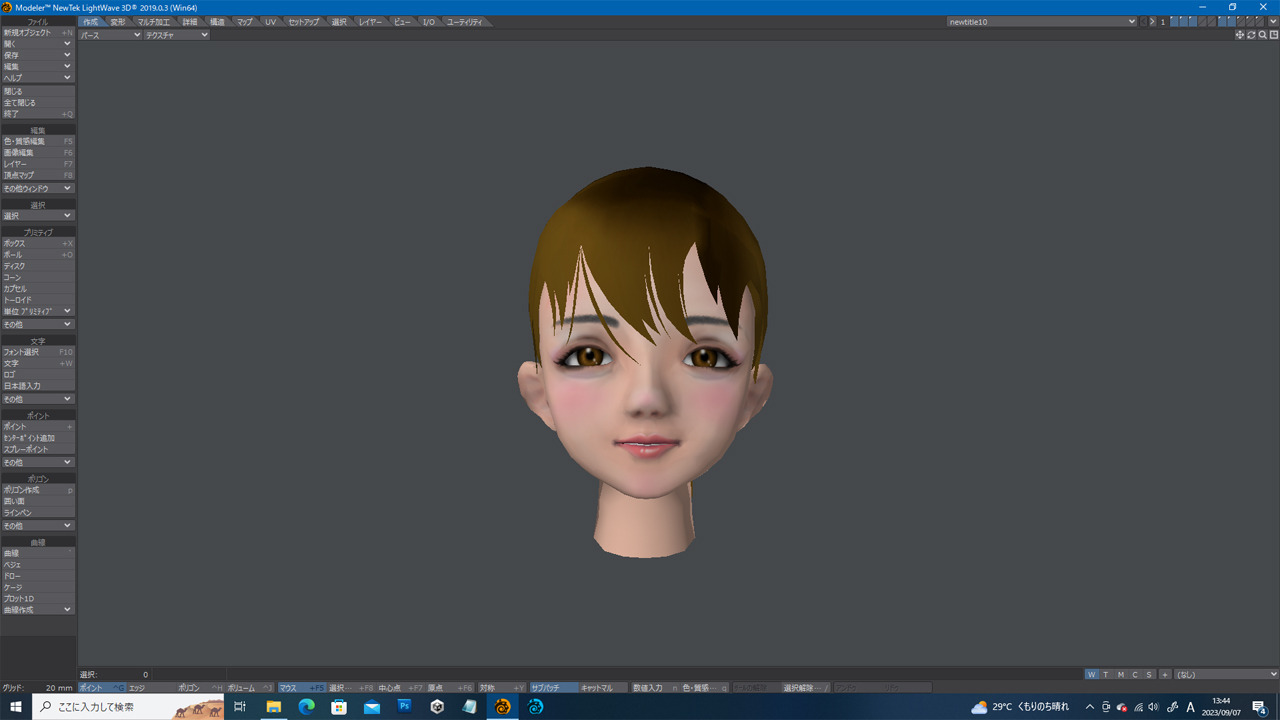Switch to the 変形 tab
1280x720 pixels.
click(118, 21)
